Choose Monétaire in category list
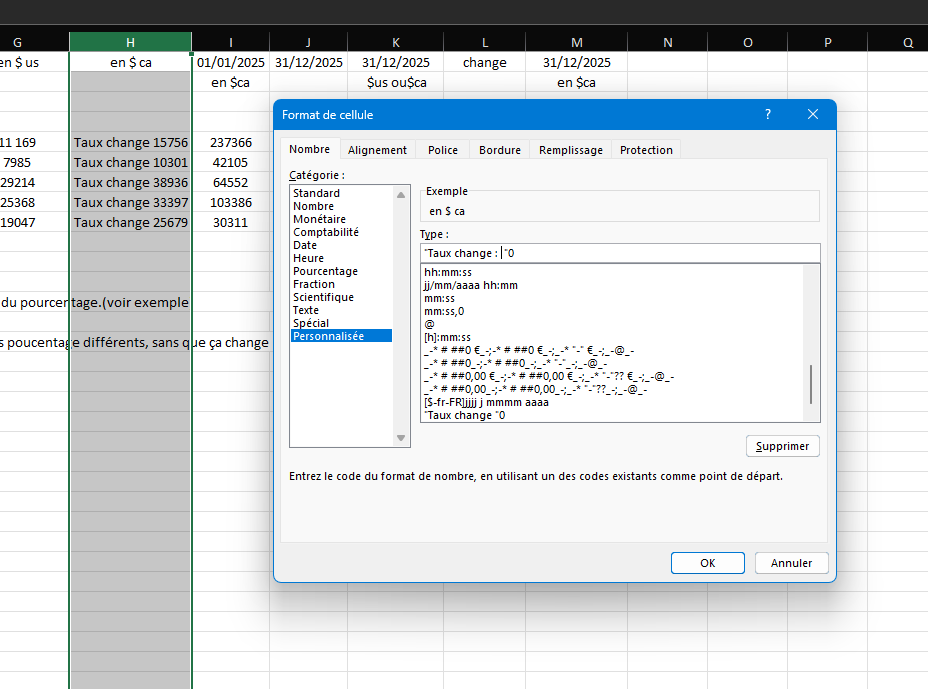 (x=319, y=219)
